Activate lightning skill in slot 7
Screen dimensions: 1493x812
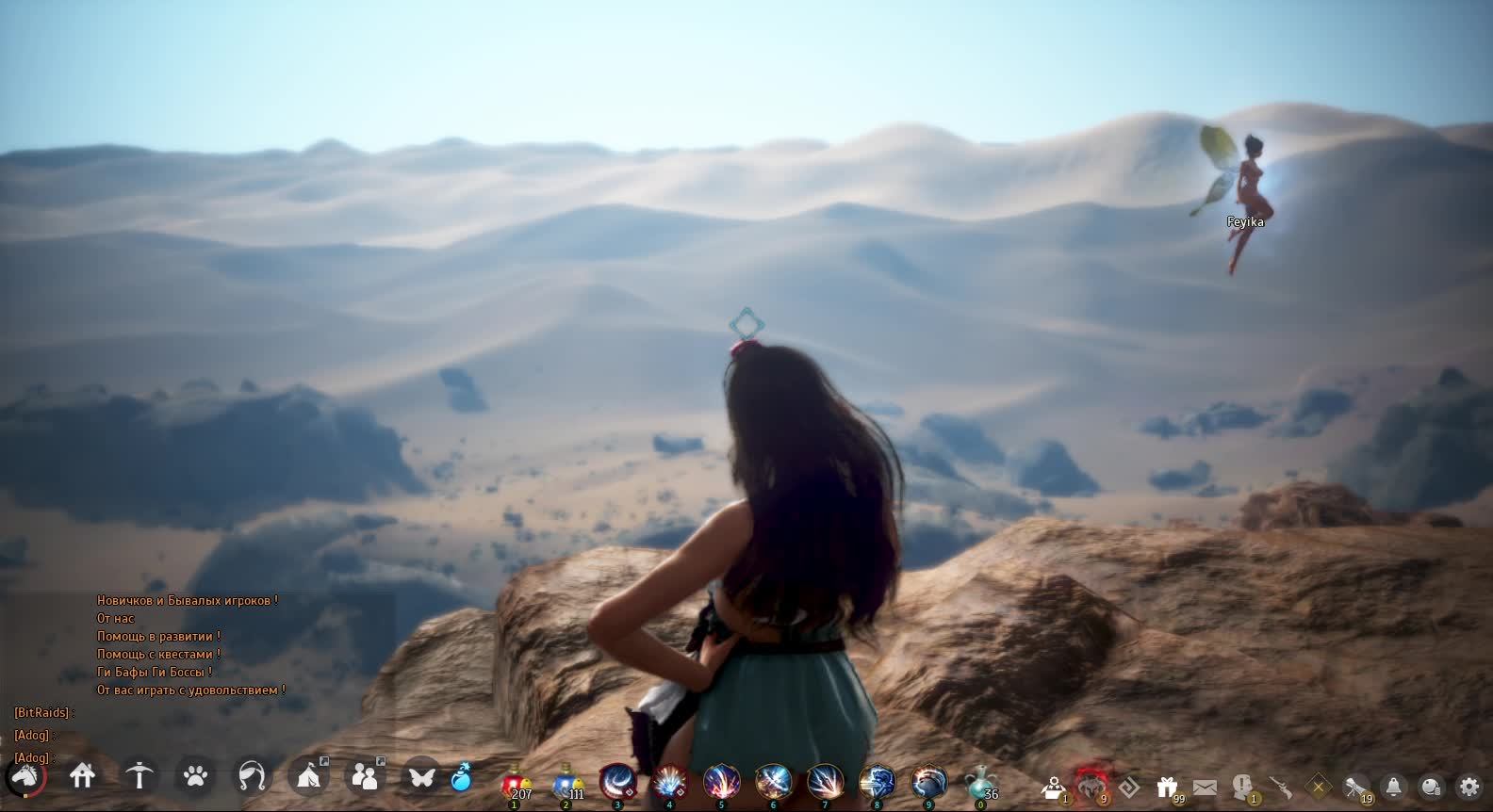tap(826, 783)
